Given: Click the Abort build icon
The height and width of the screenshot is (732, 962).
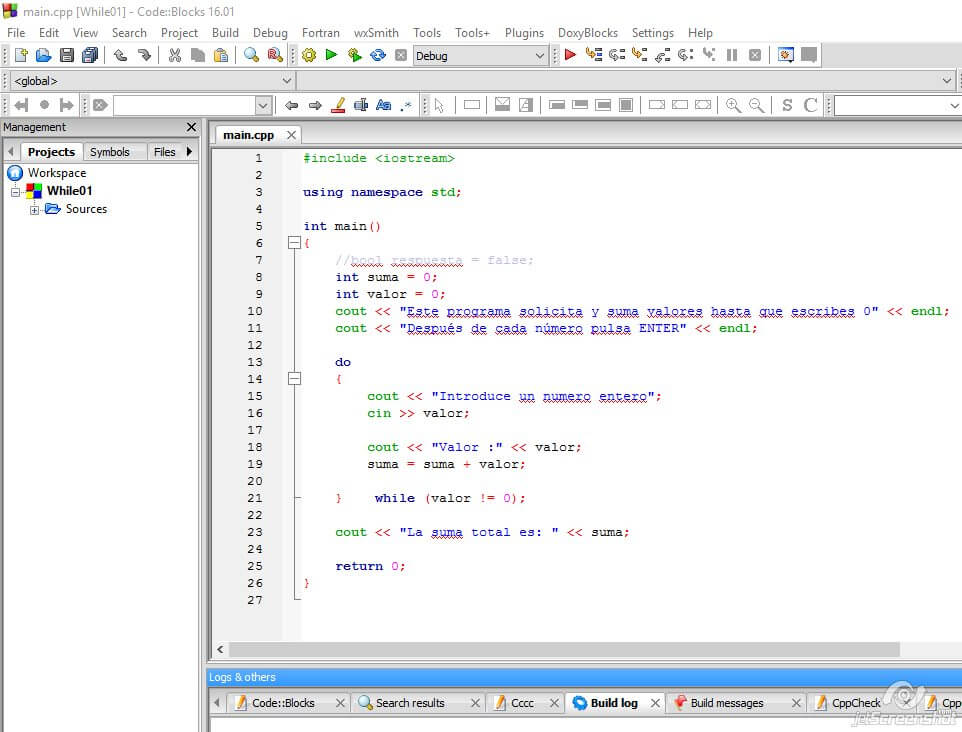Looking at the screenshot, I should click(x=401, y=55).
